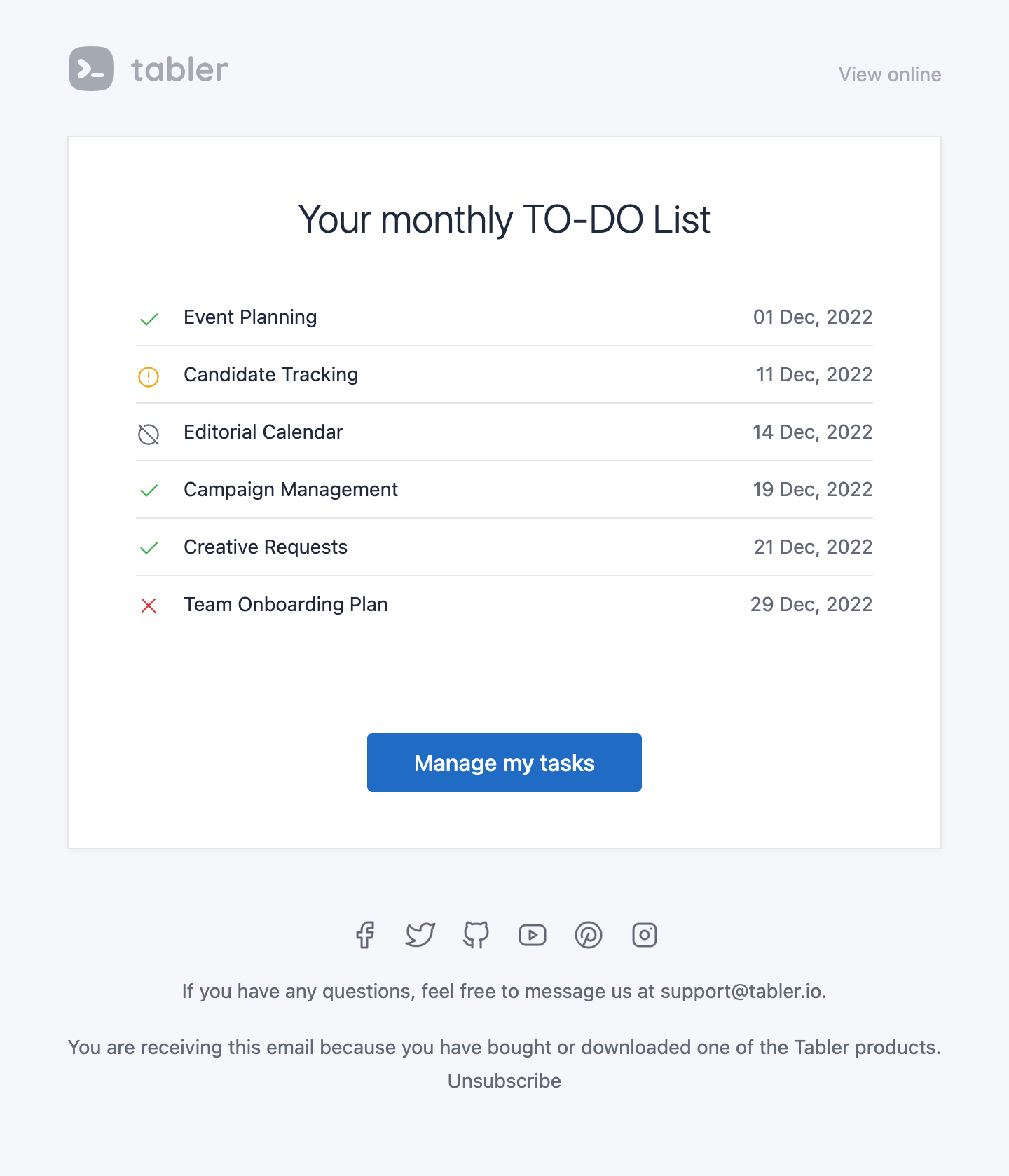Click the green check beside Campaign Management

[149, 491]
